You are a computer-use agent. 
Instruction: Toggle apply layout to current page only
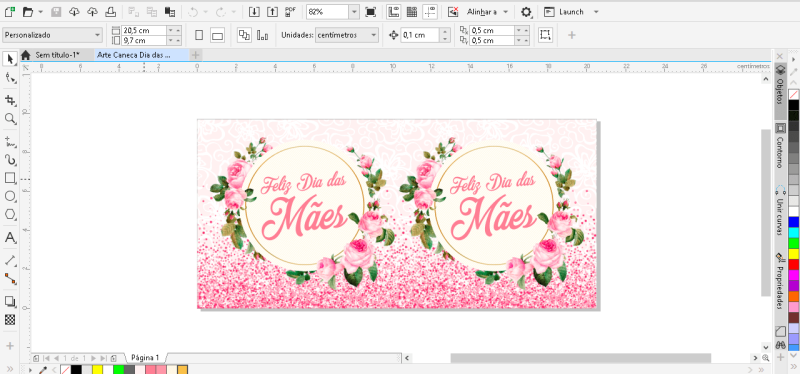(x=262, y=35)
